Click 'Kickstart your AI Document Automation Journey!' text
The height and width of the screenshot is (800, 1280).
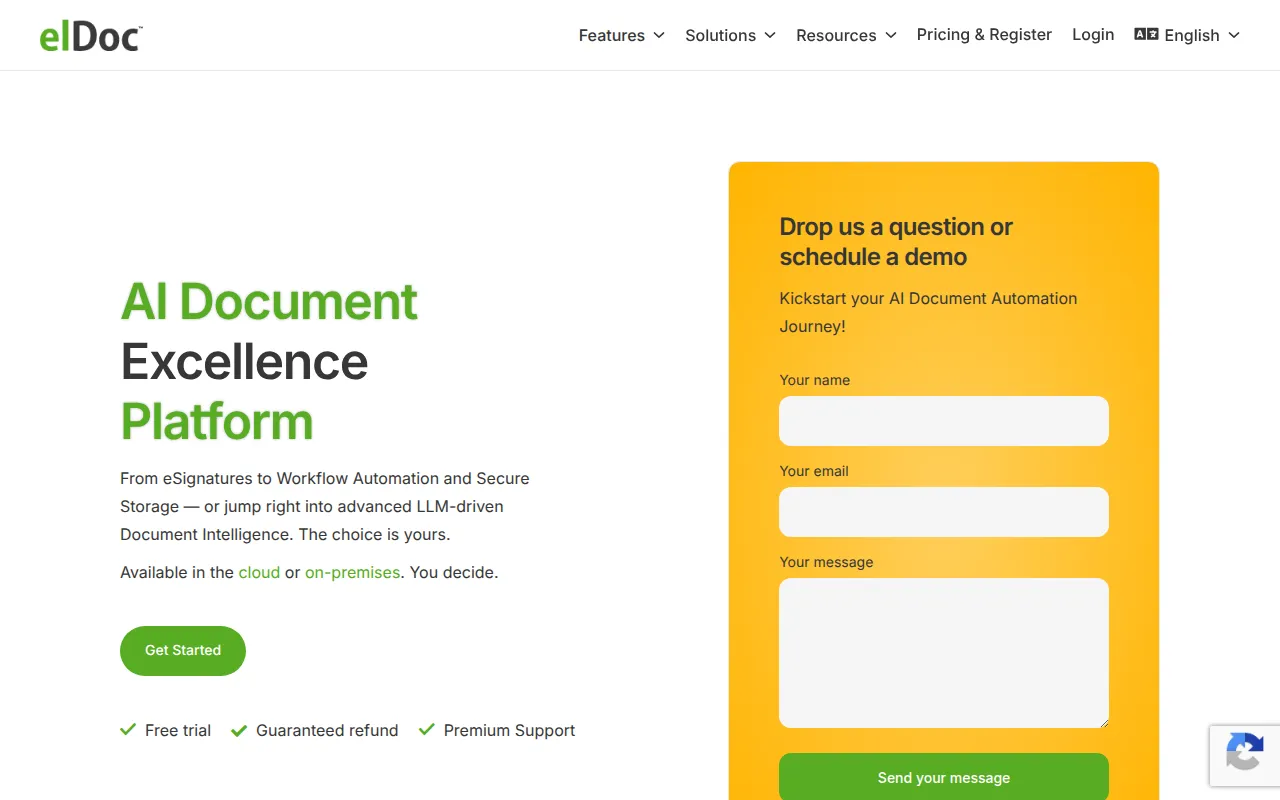coord(928,312)
